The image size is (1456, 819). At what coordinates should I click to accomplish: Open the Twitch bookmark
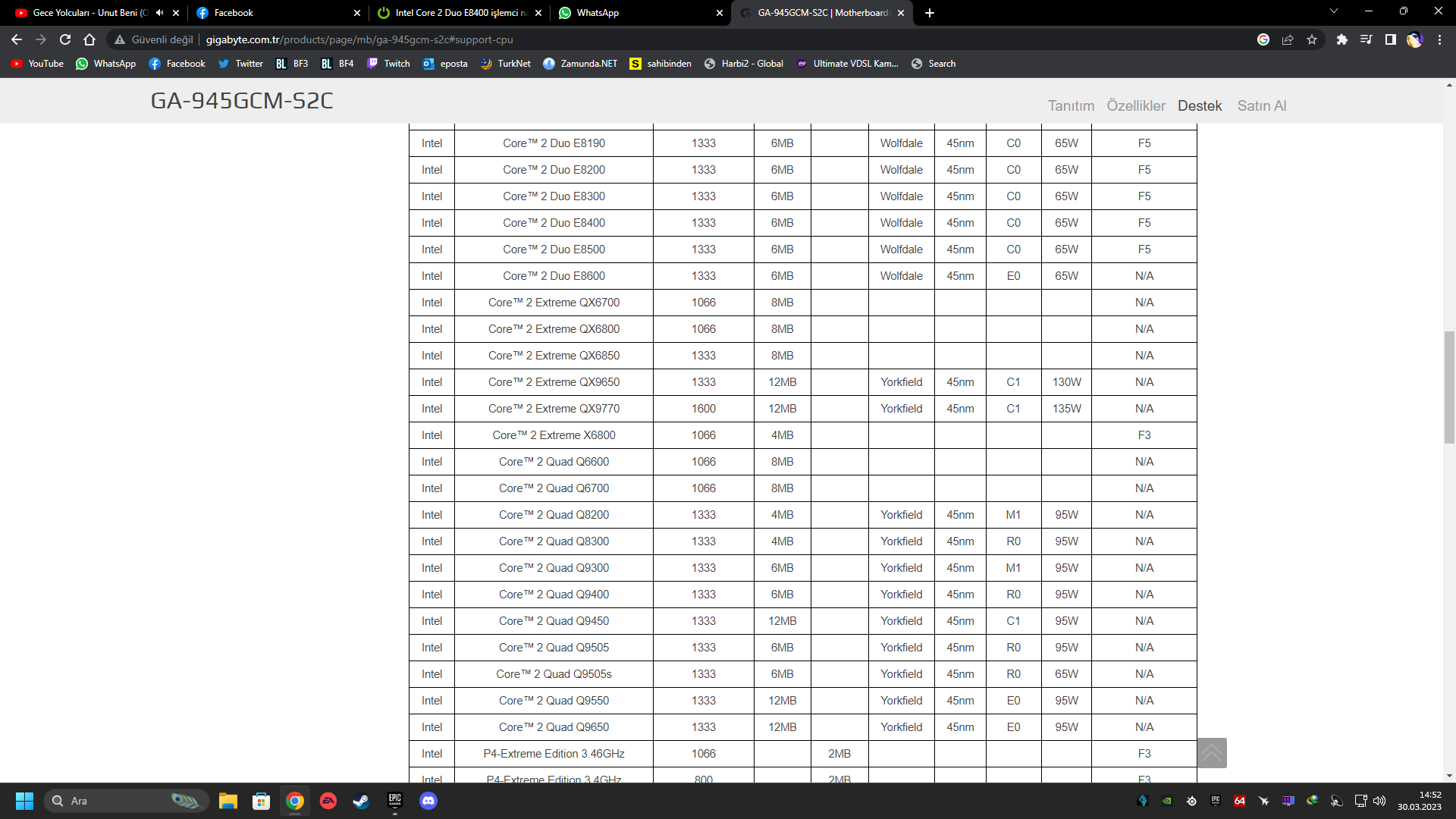coord(388,64)
